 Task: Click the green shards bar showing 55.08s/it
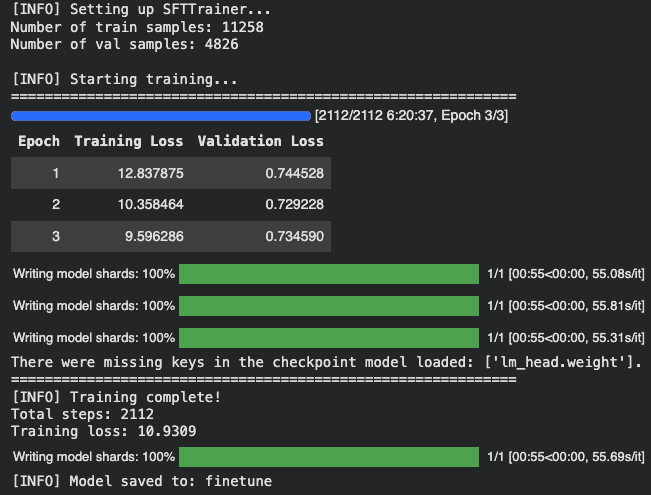click(x=329, y=274)
